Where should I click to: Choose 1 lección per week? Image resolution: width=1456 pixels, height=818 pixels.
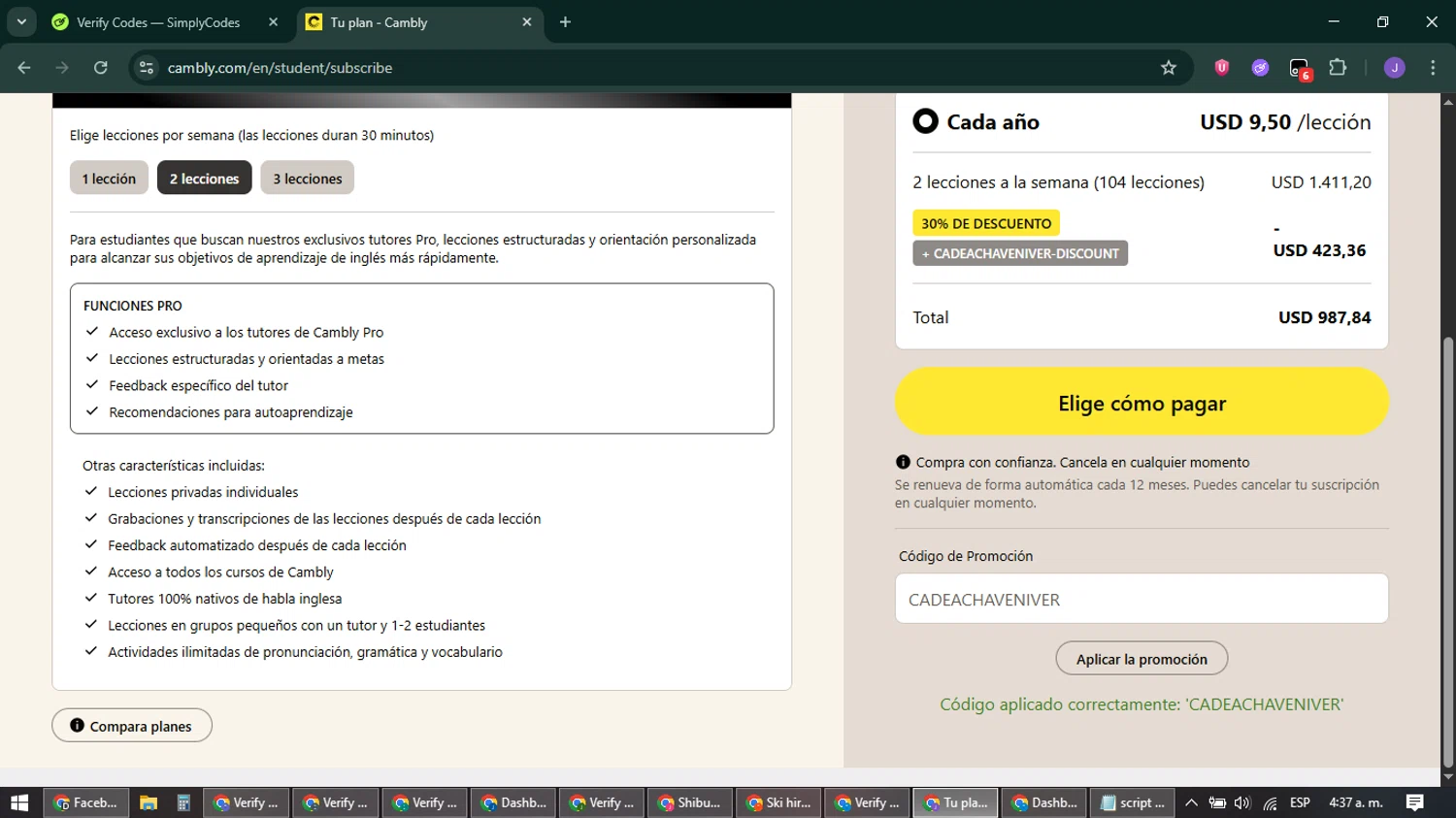click(x=109, y=179)
